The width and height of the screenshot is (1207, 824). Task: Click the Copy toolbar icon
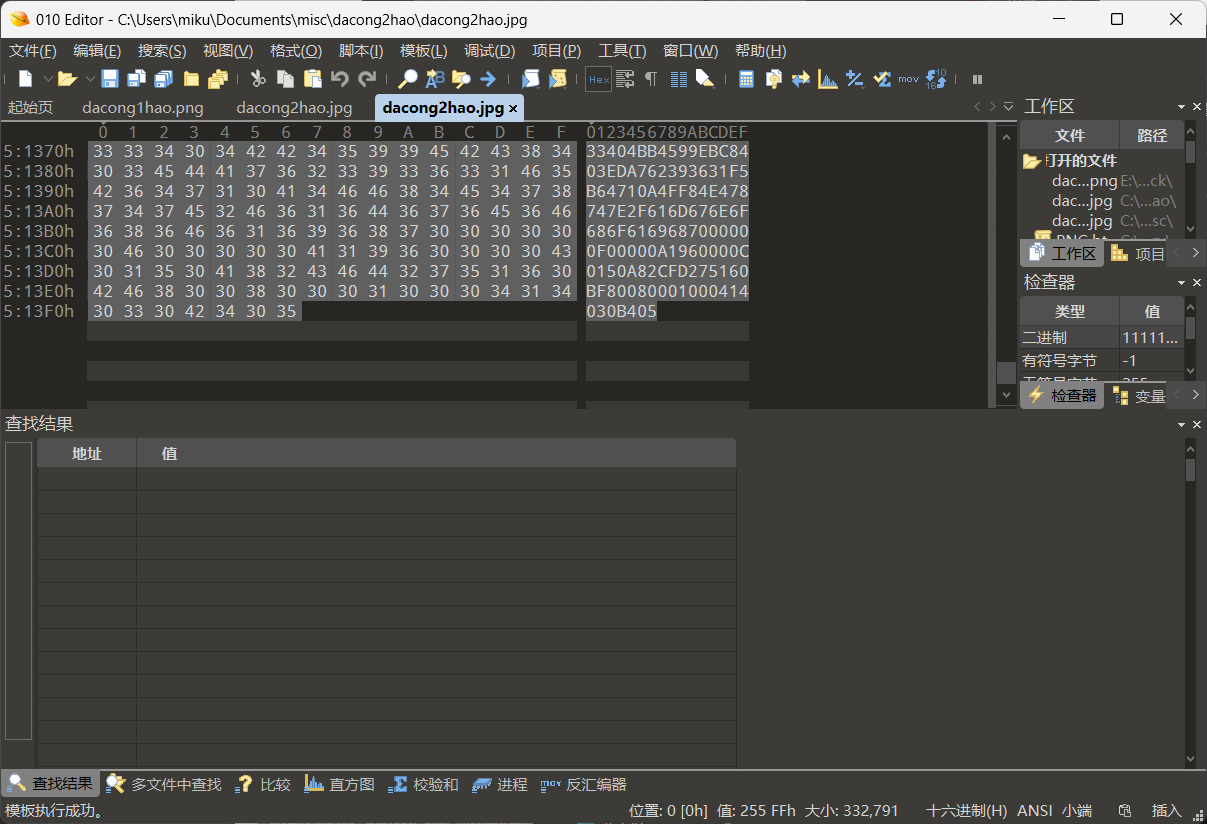click(285, 79)
